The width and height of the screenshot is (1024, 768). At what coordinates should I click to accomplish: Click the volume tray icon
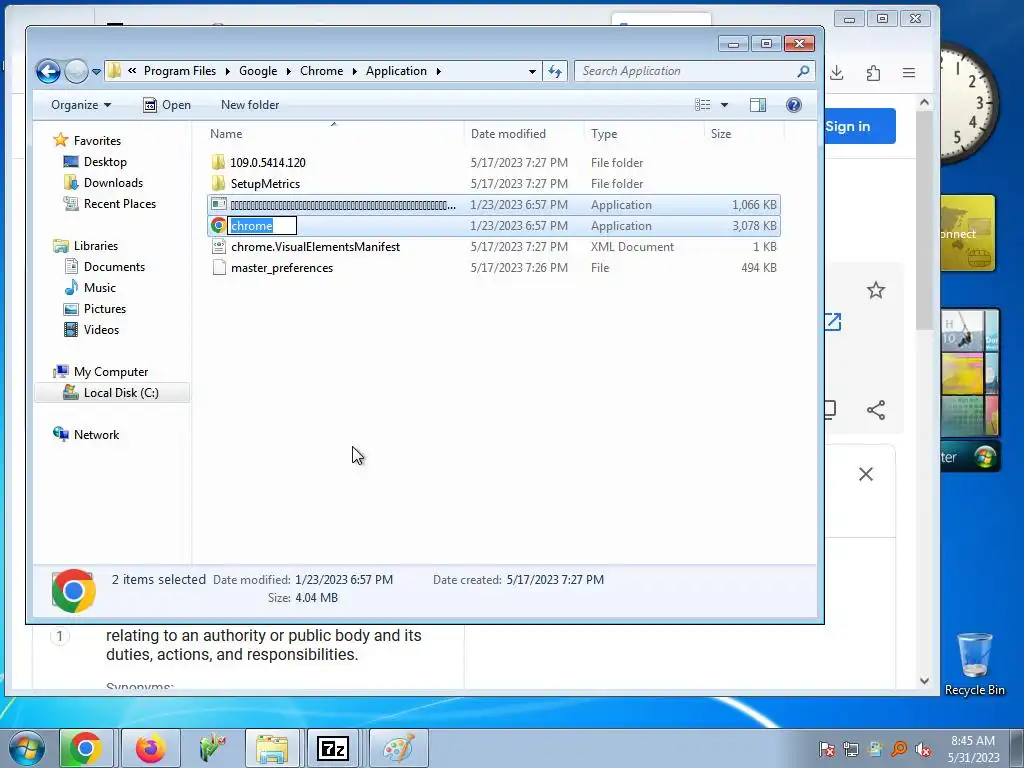[923, 749]
